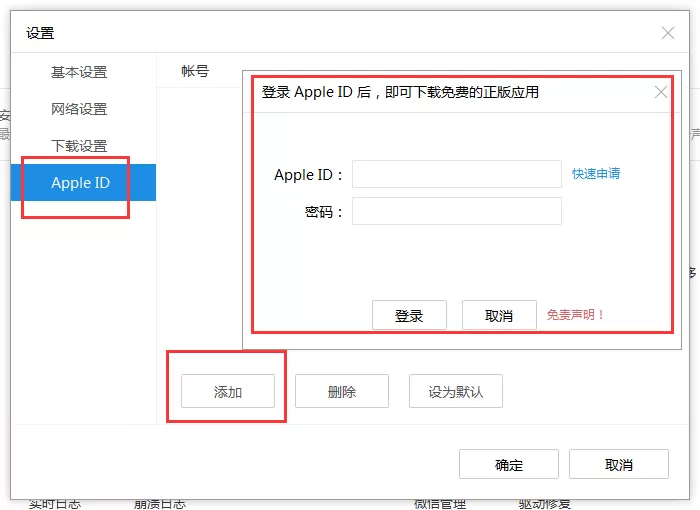Open 实时日志 in the background window
The width and height of the screenshot is (700, 510).
click(55, 505)
